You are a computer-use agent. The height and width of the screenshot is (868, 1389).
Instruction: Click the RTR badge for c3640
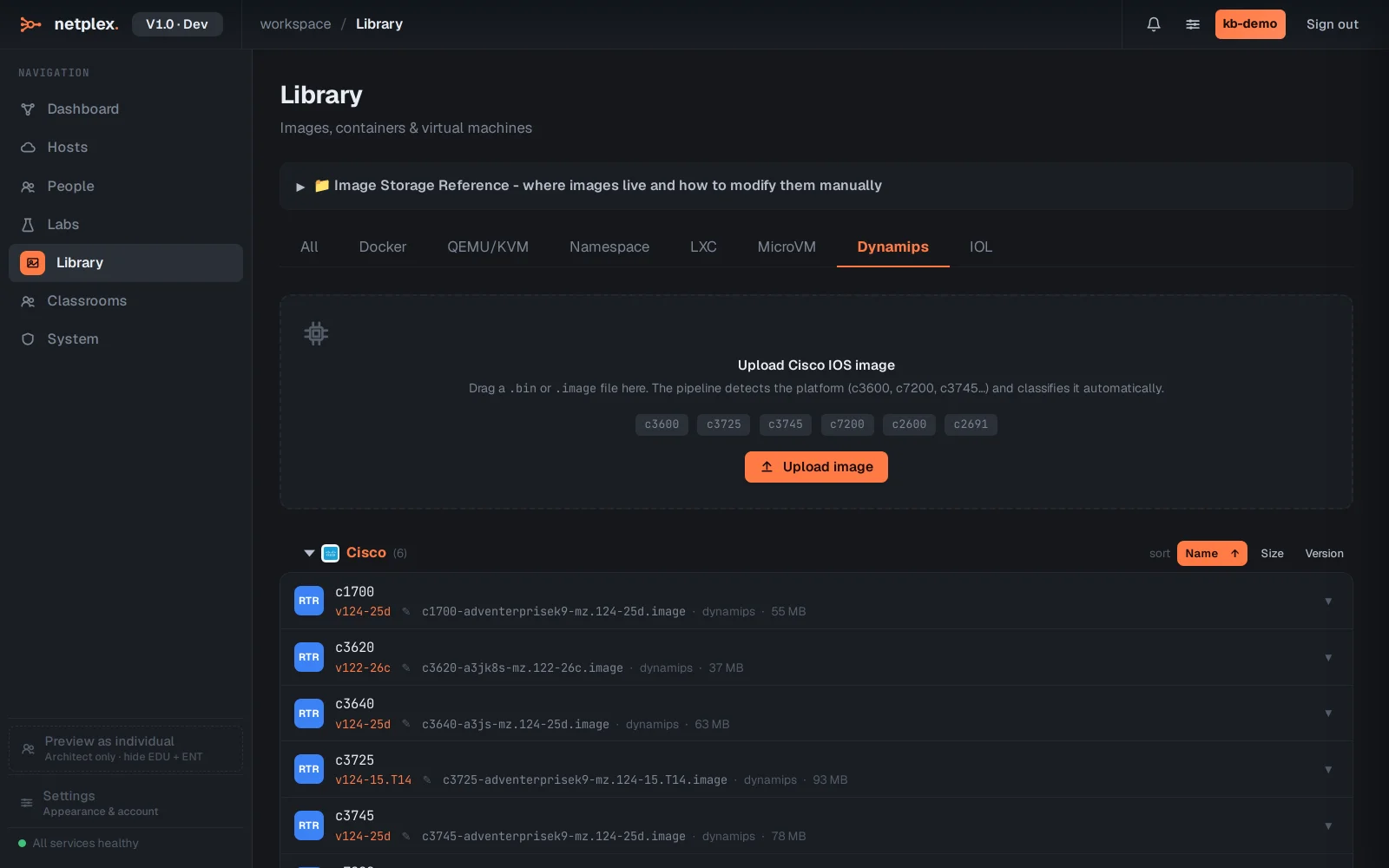pos(309,713)
